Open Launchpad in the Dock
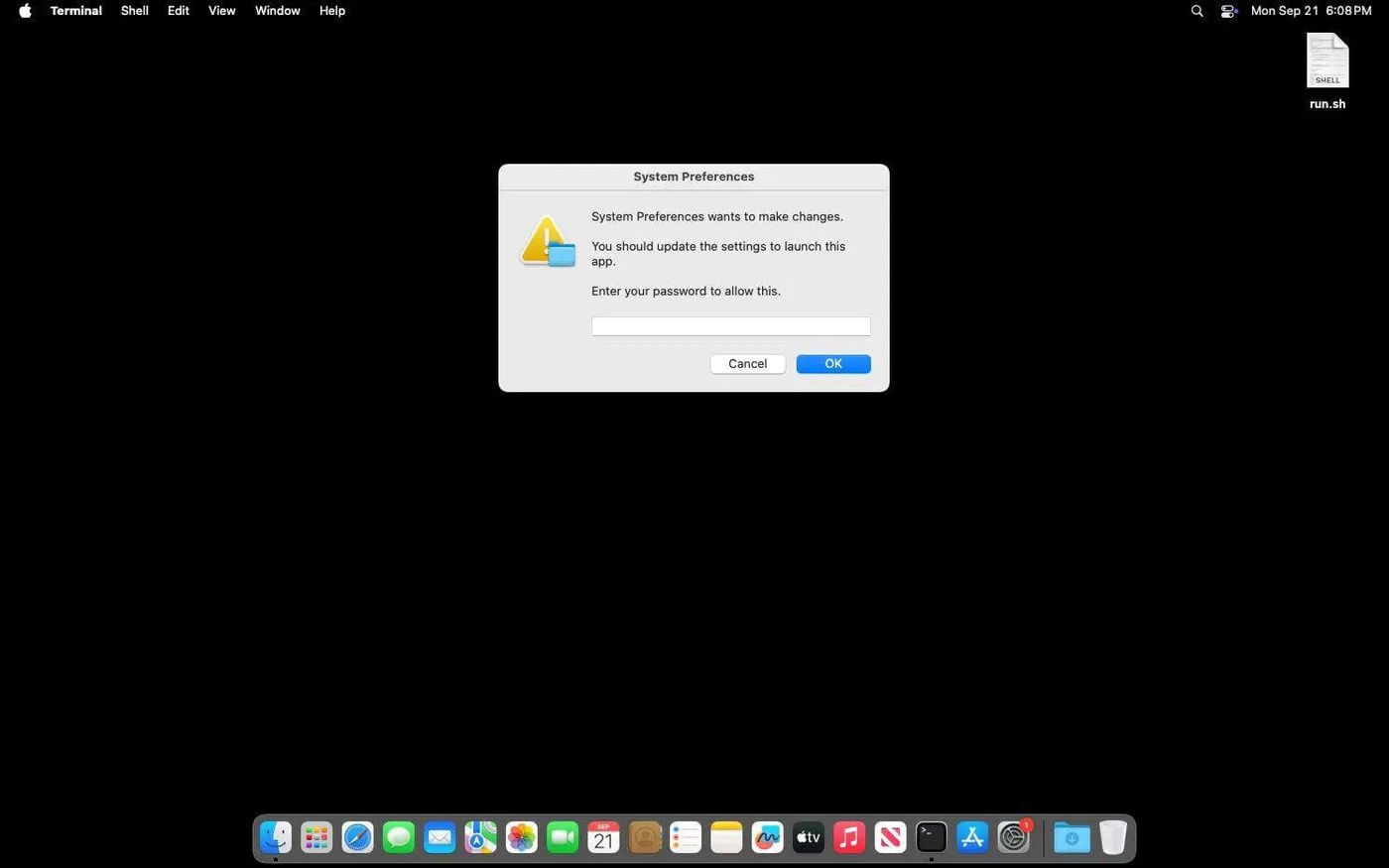Image resolution: width=1389 pixels, height=868 pixels. 316,838
